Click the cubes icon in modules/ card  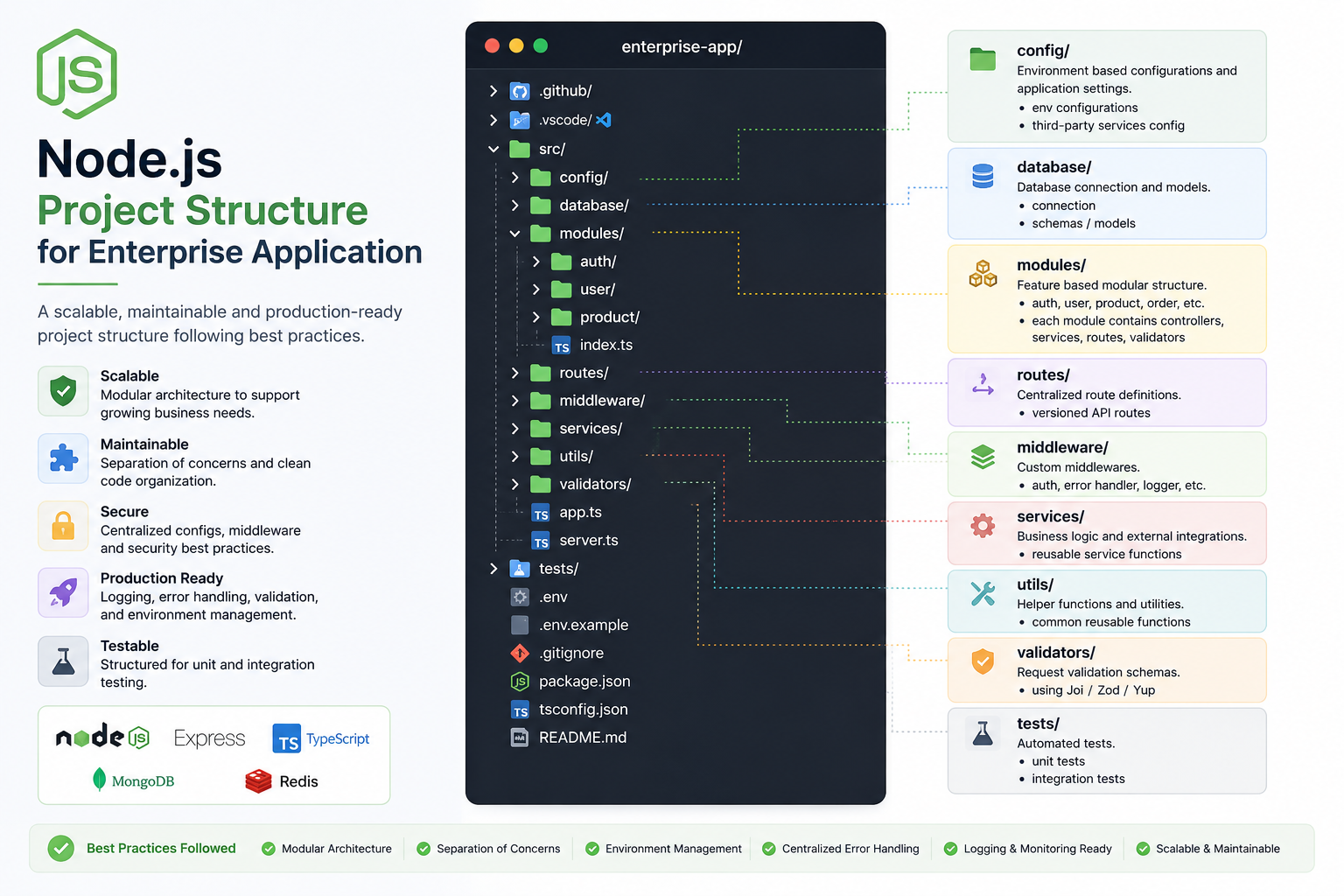tap(983, 274)
